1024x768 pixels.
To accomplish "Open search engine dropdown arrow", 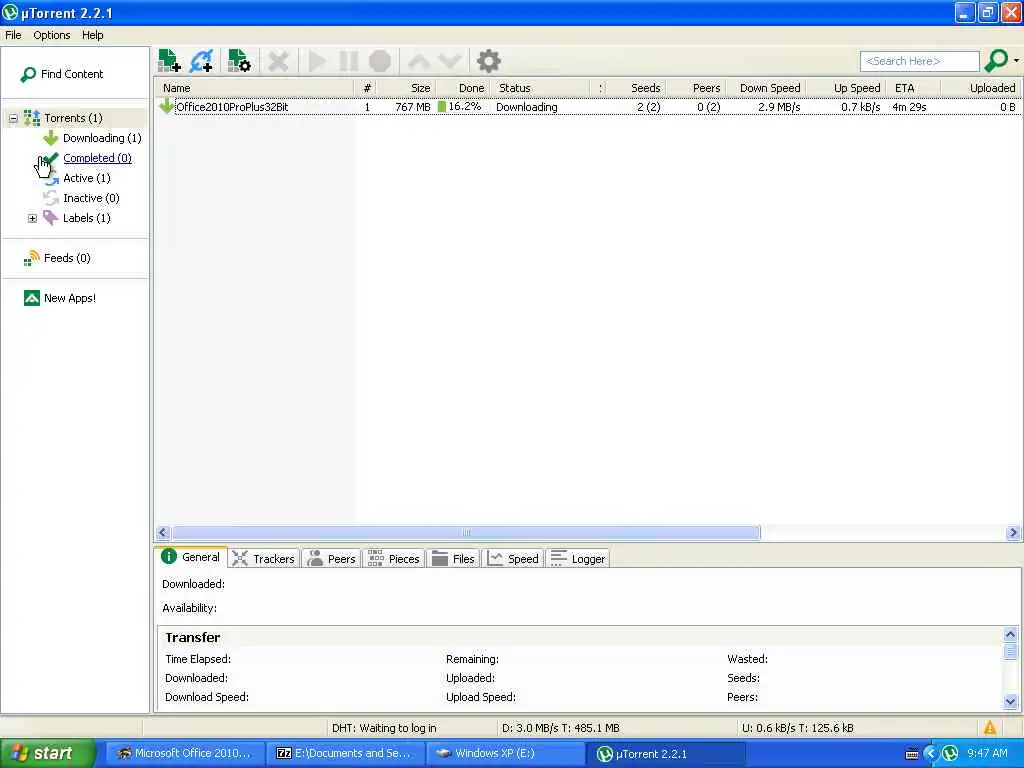I will pos(1016,61).
